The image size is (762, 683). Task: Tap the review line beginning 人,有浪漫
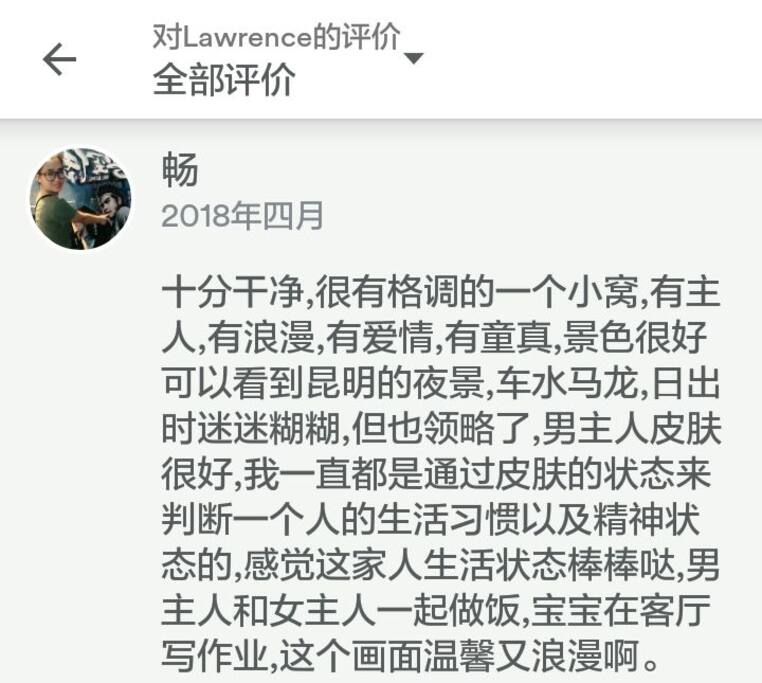click(x=434, y=338)
